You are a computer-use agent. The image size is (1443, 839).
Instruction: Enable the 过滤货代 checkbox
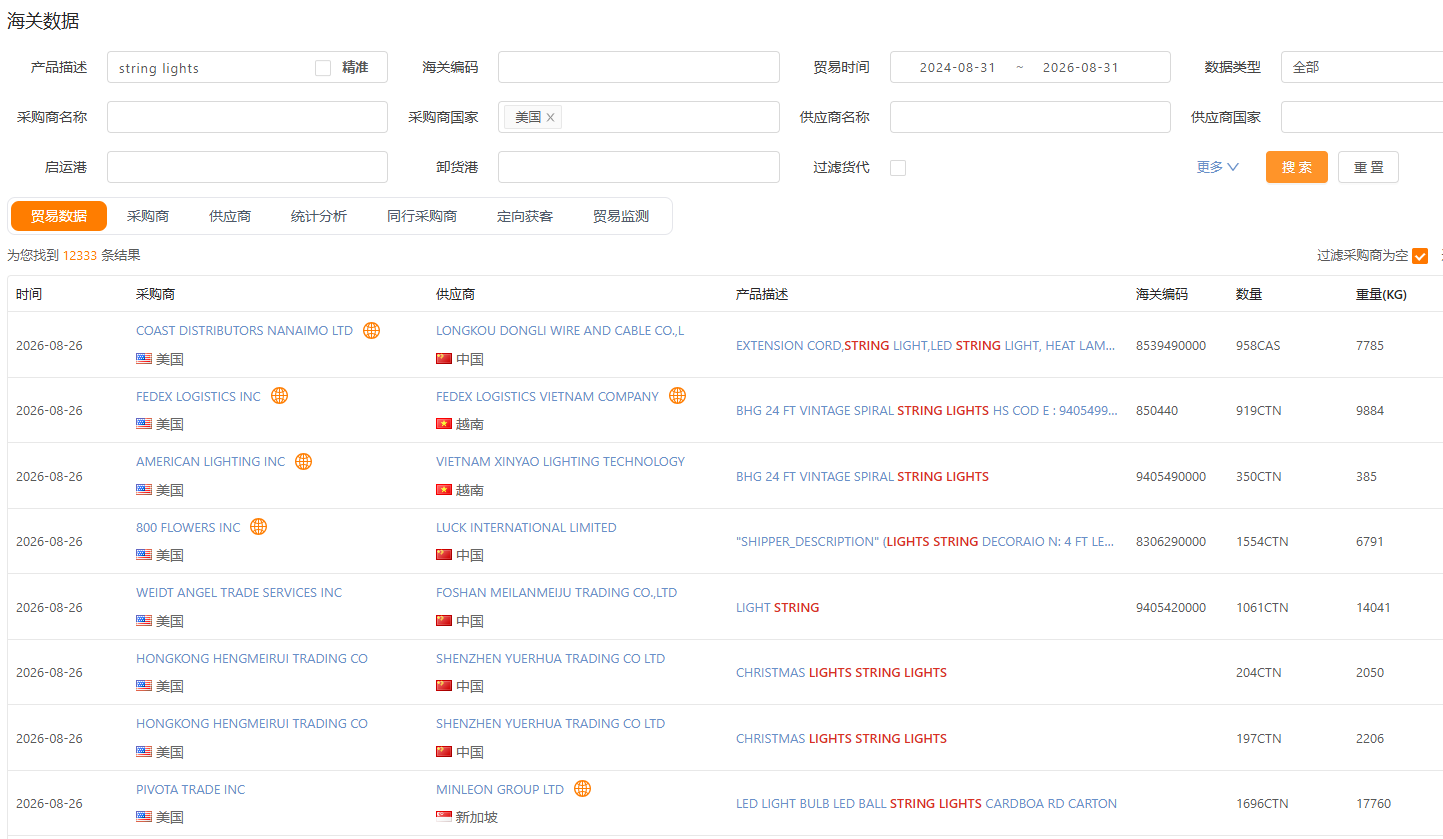click(898, 168)
